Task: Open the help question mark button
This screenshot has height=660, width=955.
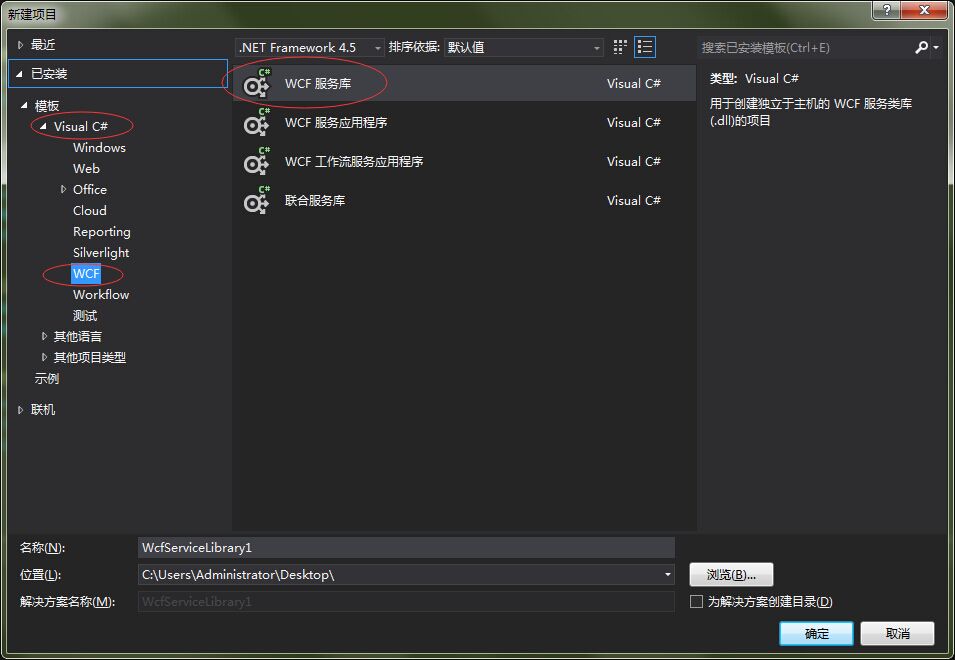Action: [x=887, y=10]
